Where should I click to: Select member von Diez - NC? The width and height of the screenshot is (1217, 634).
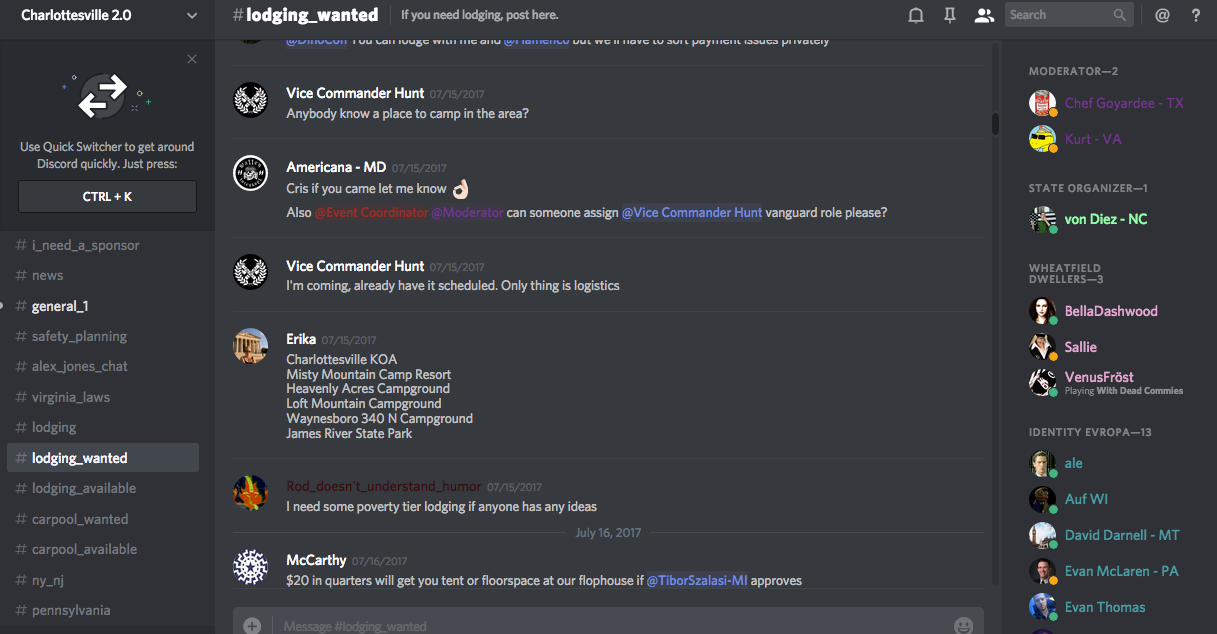click(x=1105, y=219)
